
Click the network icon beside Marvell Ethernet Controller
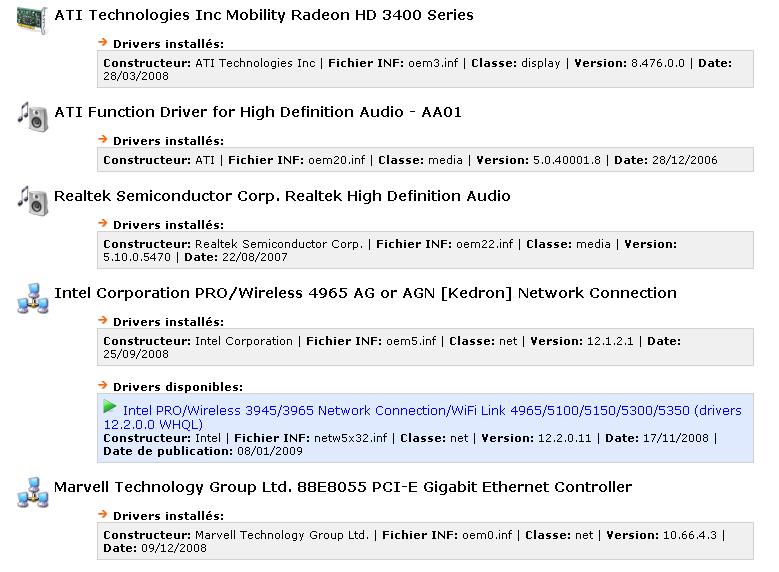coord(32,491)
